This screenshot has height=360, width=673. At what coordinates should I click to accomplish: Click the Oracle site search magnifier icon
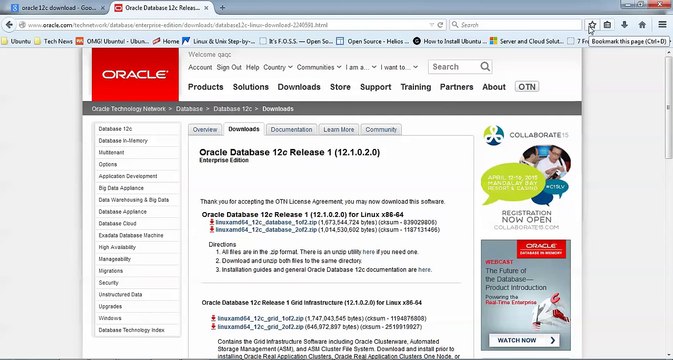click(485, 67)
